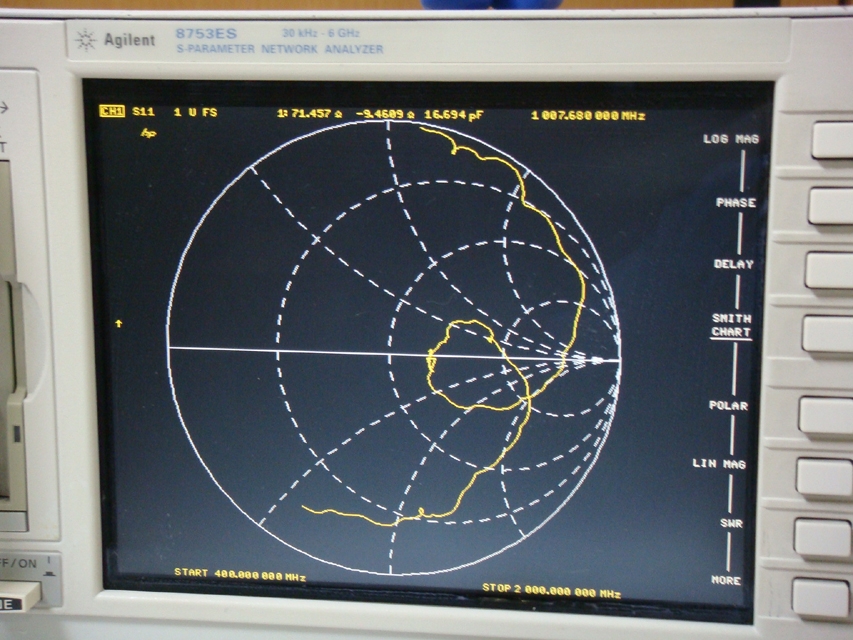Screen dimensions: 853x640
Task: Click the highlighted CH1 channel indicator
Action: (112, 112)
